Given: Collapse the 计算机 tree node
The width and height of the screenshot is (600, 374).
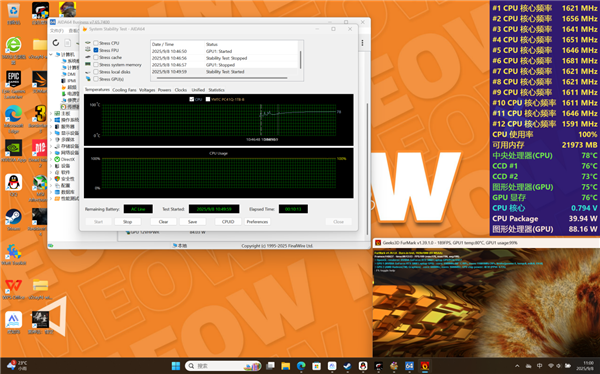Looking at the screenshot, I should point(51,54).
